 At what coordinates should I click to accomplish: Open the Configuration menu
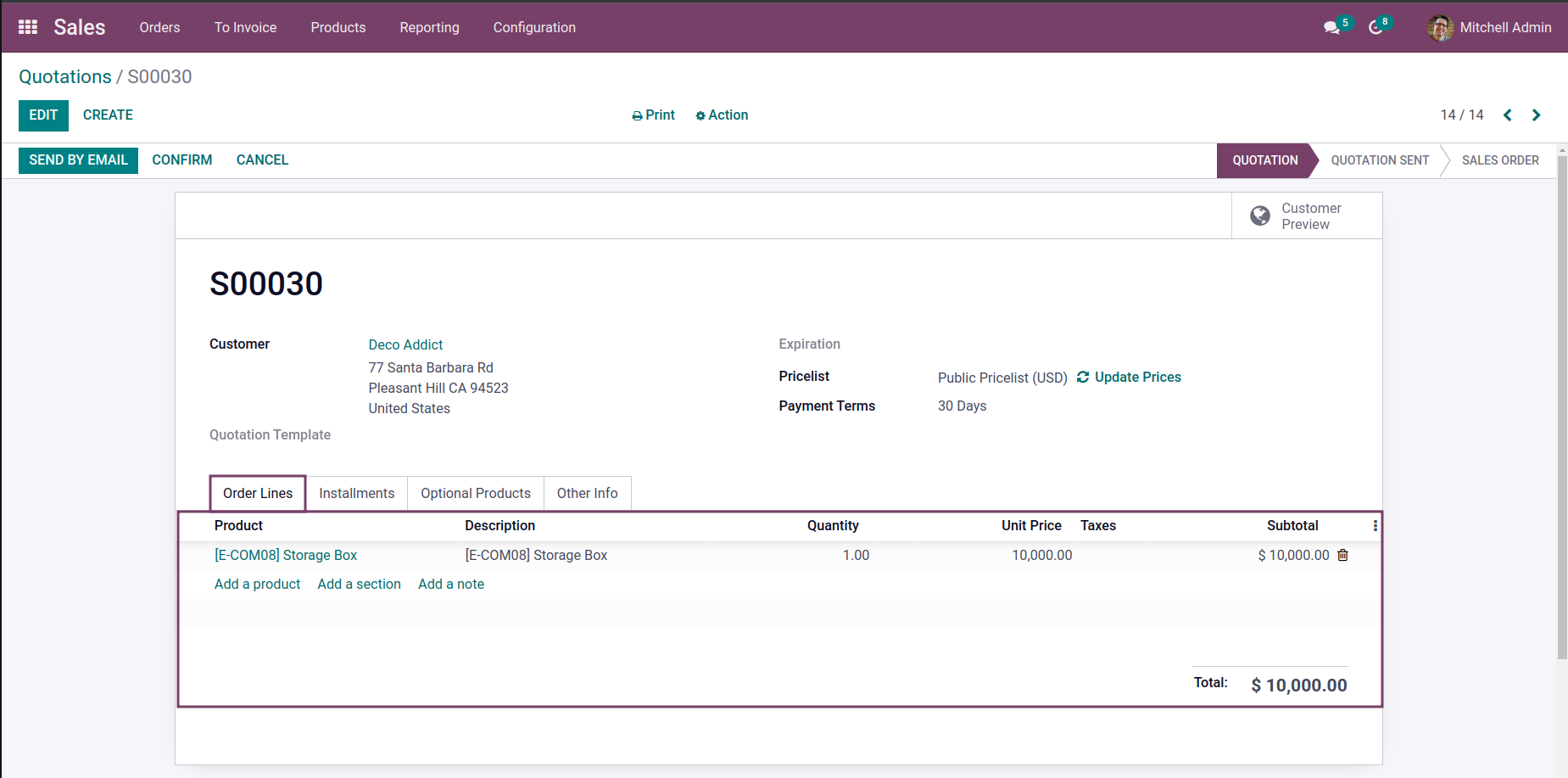tap(534, 28)
